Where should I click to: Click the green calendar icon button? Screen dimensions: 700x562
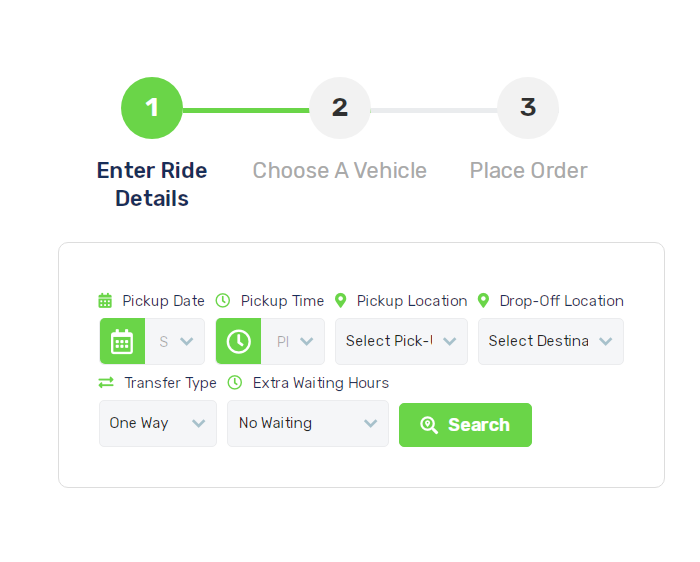[122, 341]
